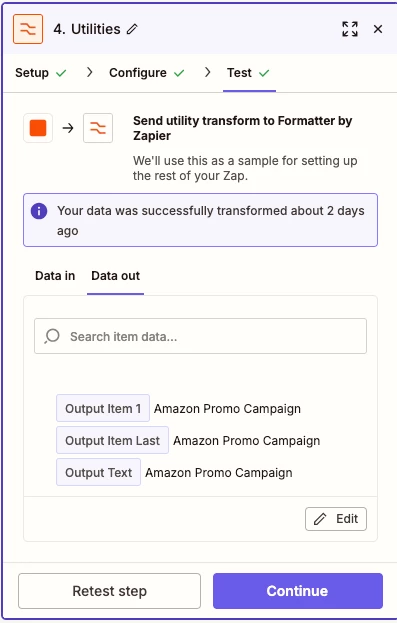Expand panel with the fullscreen arrows icon
Screen dimensions: 397x623
coord(350,29)
